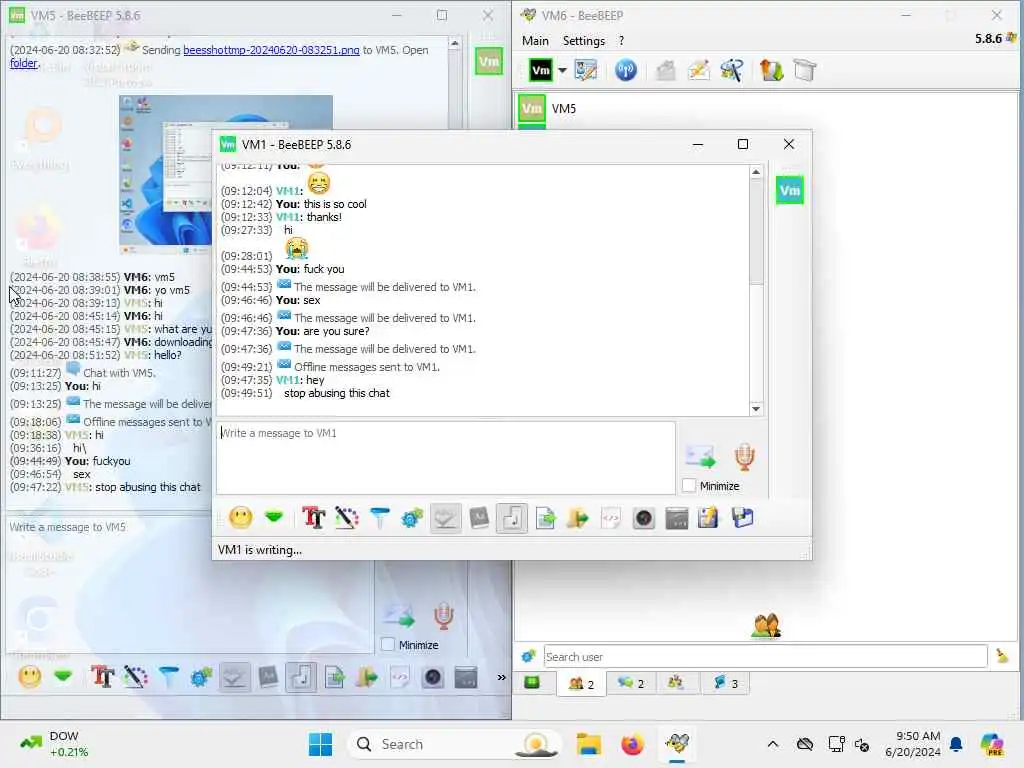
Task: Expand toolbar overflow chevron in VM5 window
Action: point(502,677)
